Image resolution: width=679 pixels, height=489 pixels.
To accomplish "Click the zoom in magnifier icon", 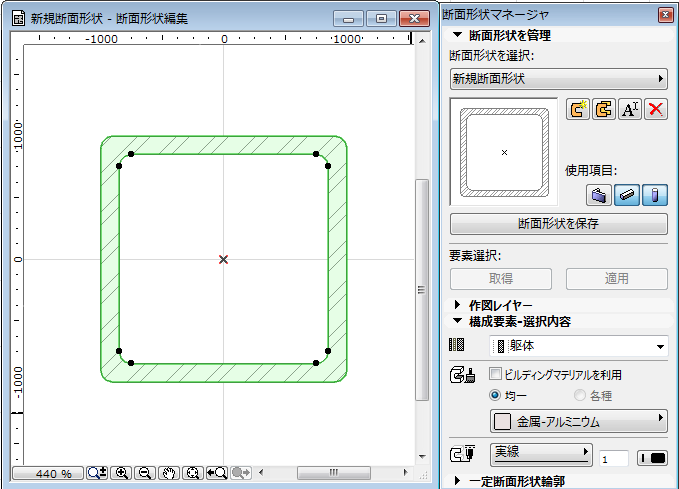I will point(121,473).
